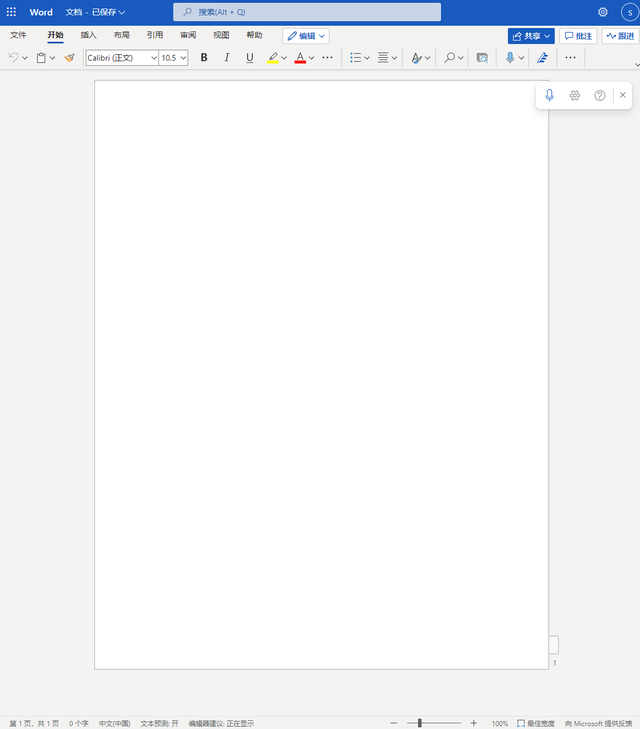The image size is (640, 729).
Task: Click 最佳宽度 fit width button
Action: 536,723
